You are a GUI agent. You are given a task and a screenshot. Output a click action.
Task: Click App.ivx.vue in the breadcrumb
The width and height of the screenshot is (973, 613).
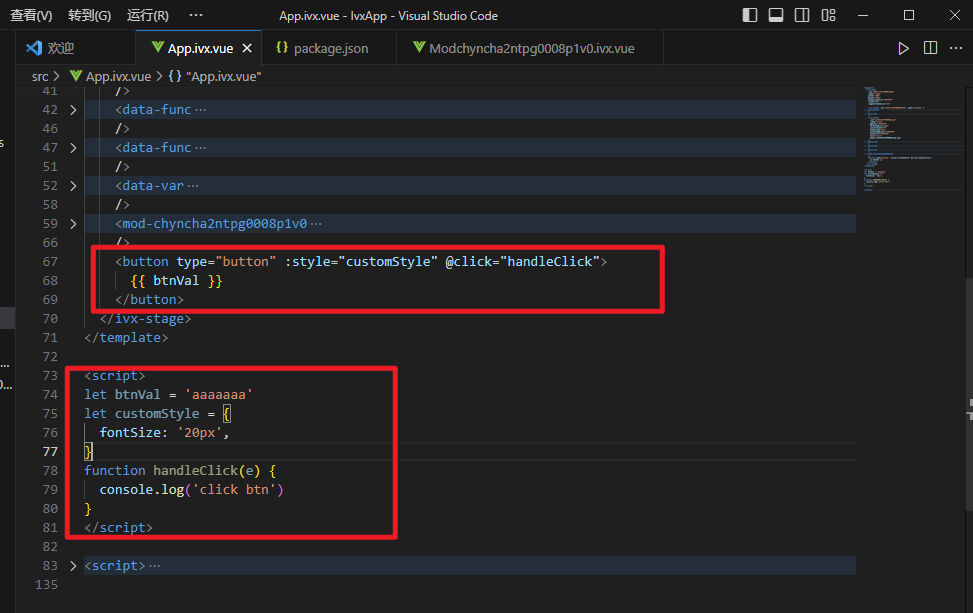click(118, 76)
